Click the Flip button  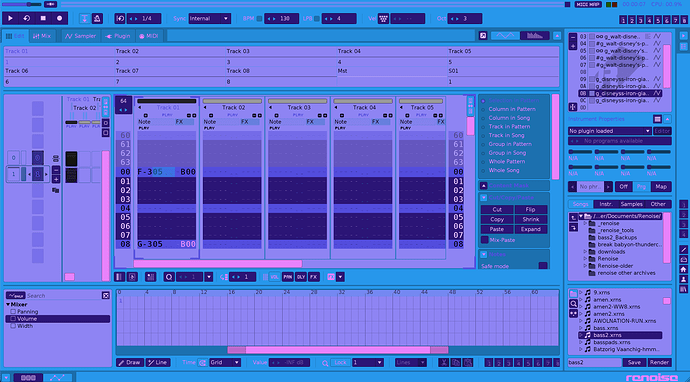point(531,210)
